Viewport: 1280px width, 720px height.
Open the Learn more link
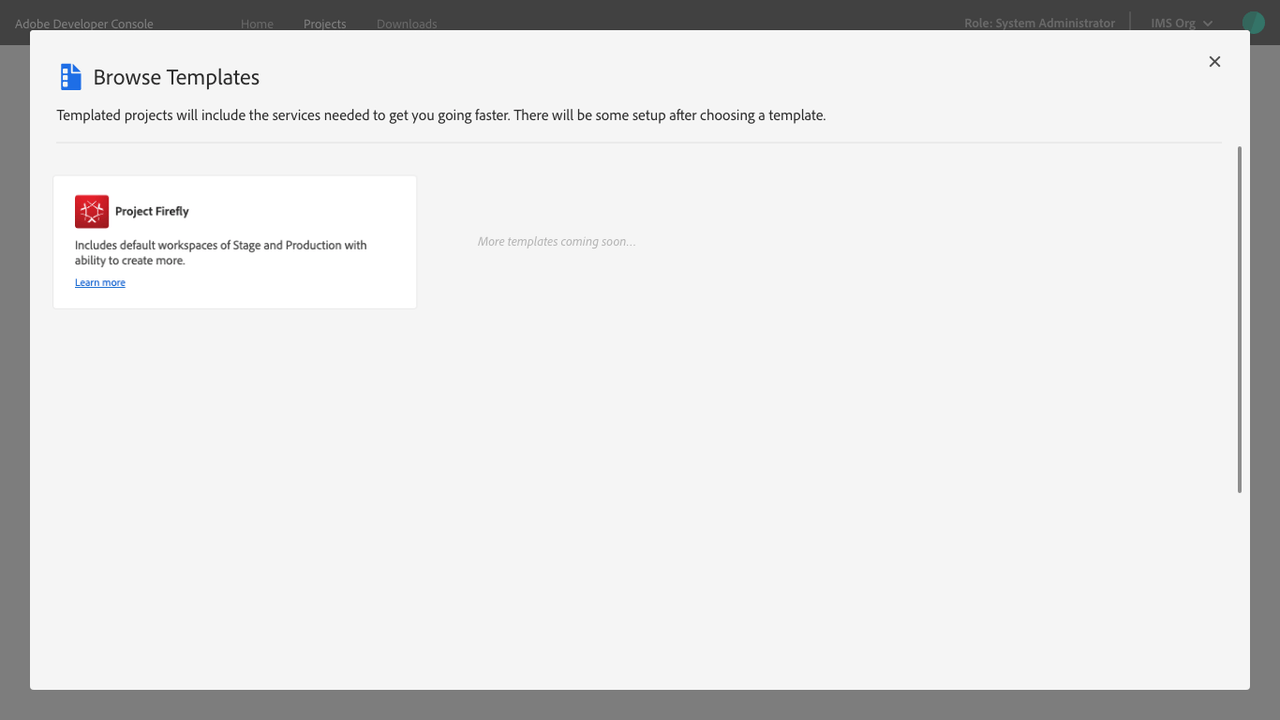point(100,283)
